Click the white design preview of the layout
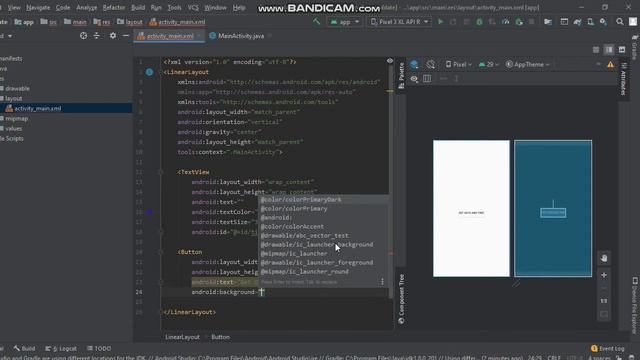This screenshot has height=360, width=640. pos(471,208)
